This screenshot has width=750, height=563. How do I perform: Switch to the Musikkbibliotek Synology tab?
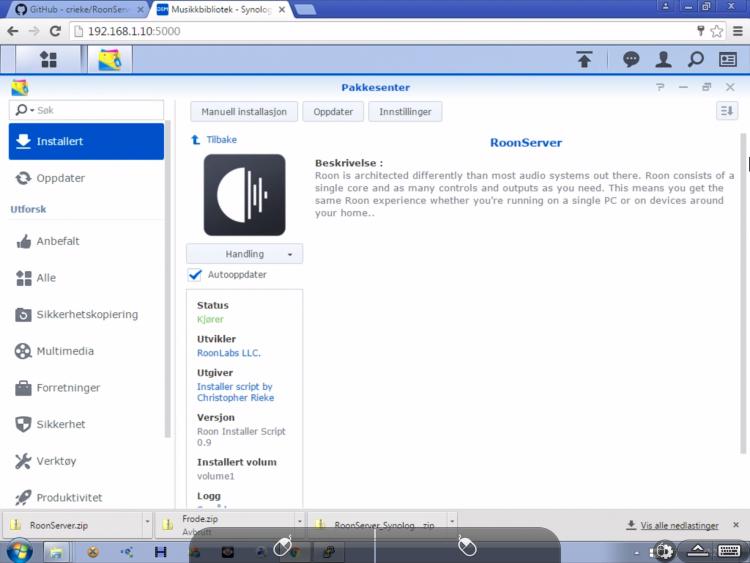222,10
